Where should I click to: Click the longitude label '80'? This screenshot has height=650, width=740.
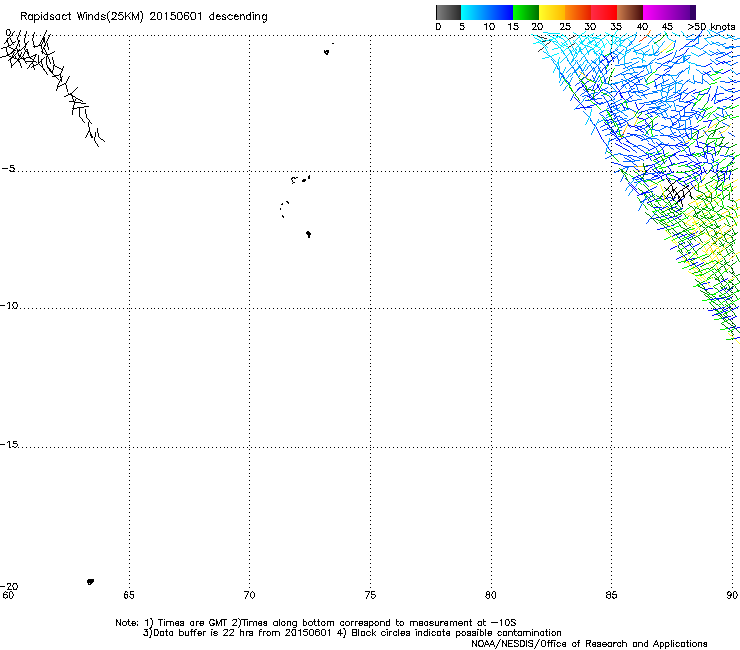tap(491, 595)
